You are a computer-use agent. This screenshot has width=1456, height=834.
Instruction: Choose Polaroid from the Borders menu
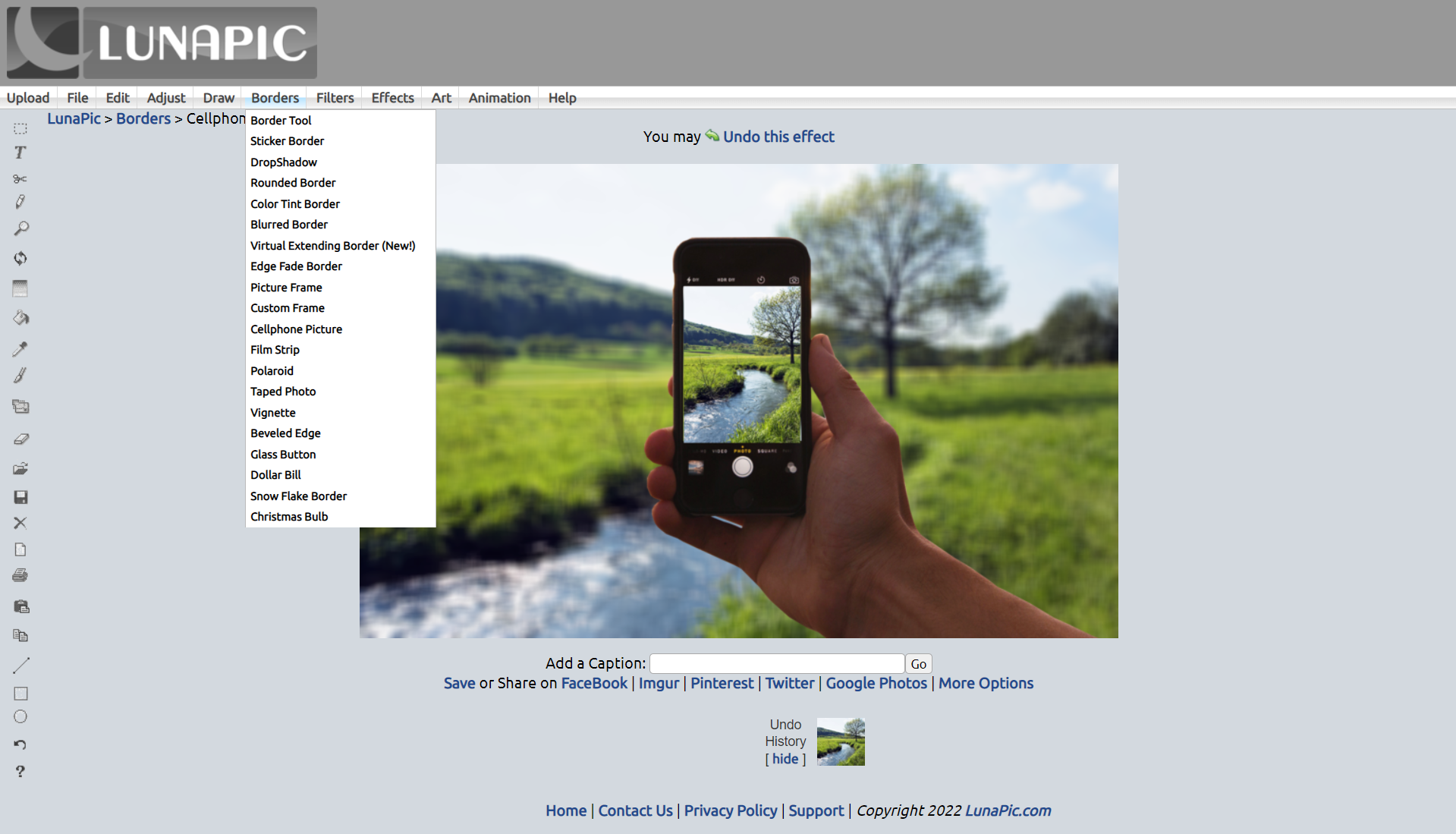tap(272, 371)
